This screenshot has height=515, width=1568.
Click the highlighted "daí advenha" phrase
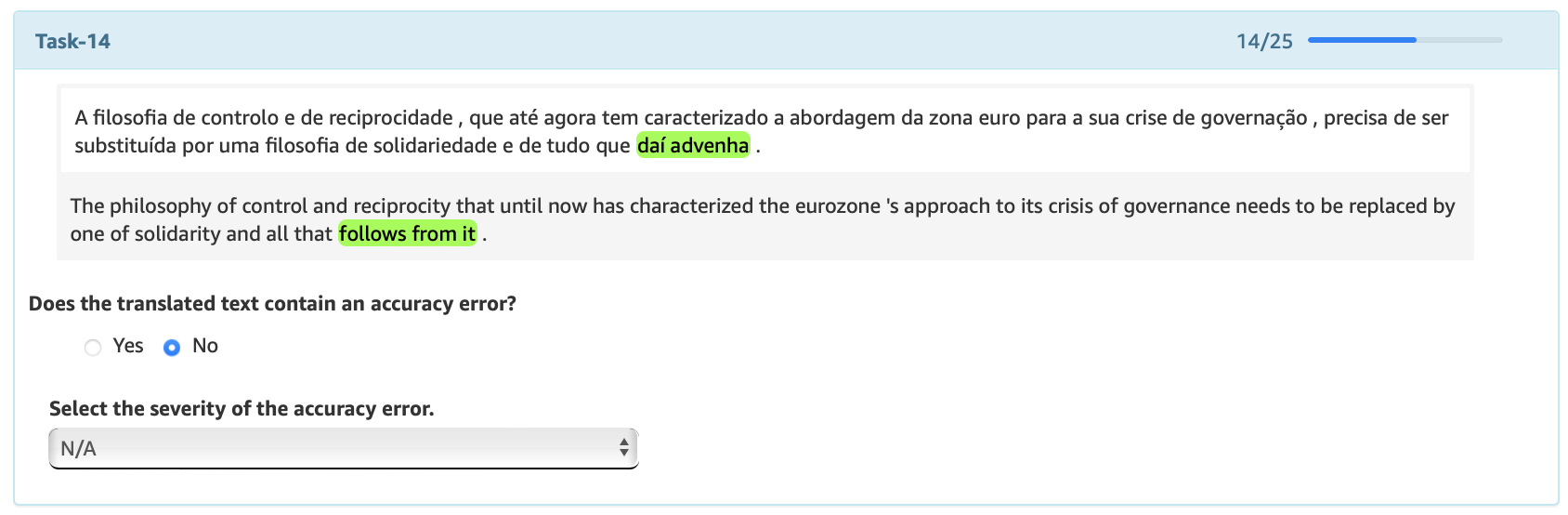point(693,145)
